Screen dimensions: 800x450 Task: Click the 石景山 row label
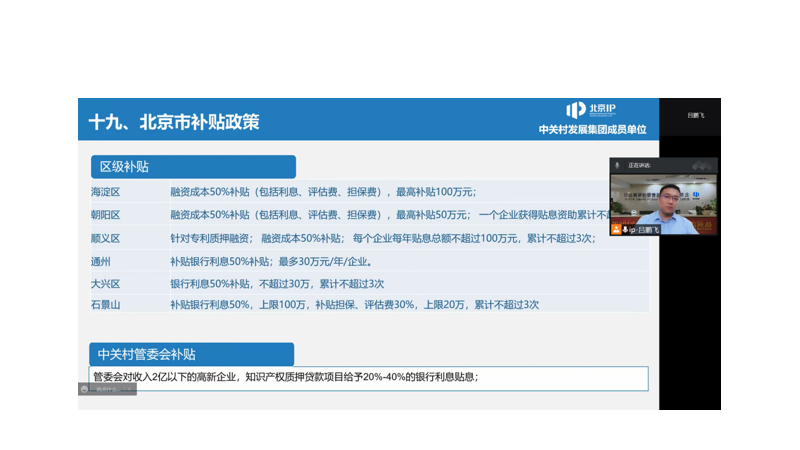[x=106, y=305]
